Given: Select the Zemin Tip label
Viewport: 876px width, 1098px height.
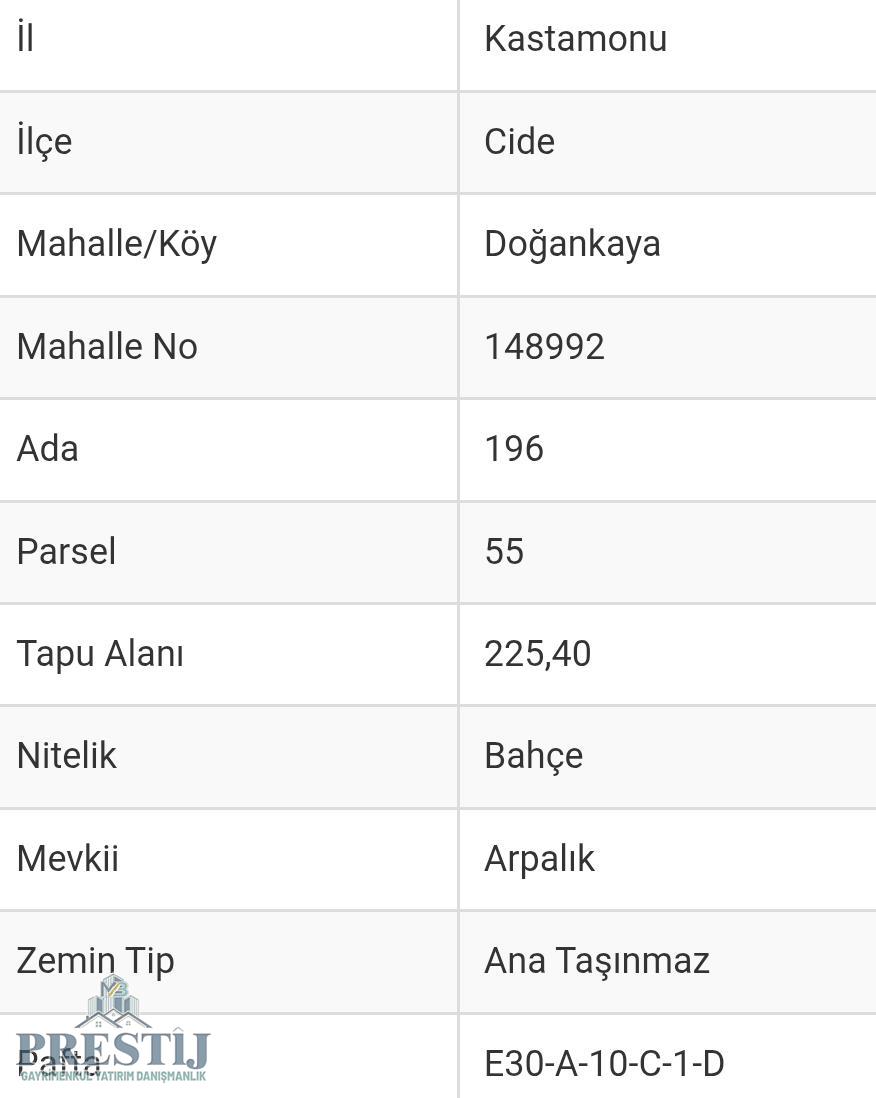Looking at the screenshot, I should [95, 961].
